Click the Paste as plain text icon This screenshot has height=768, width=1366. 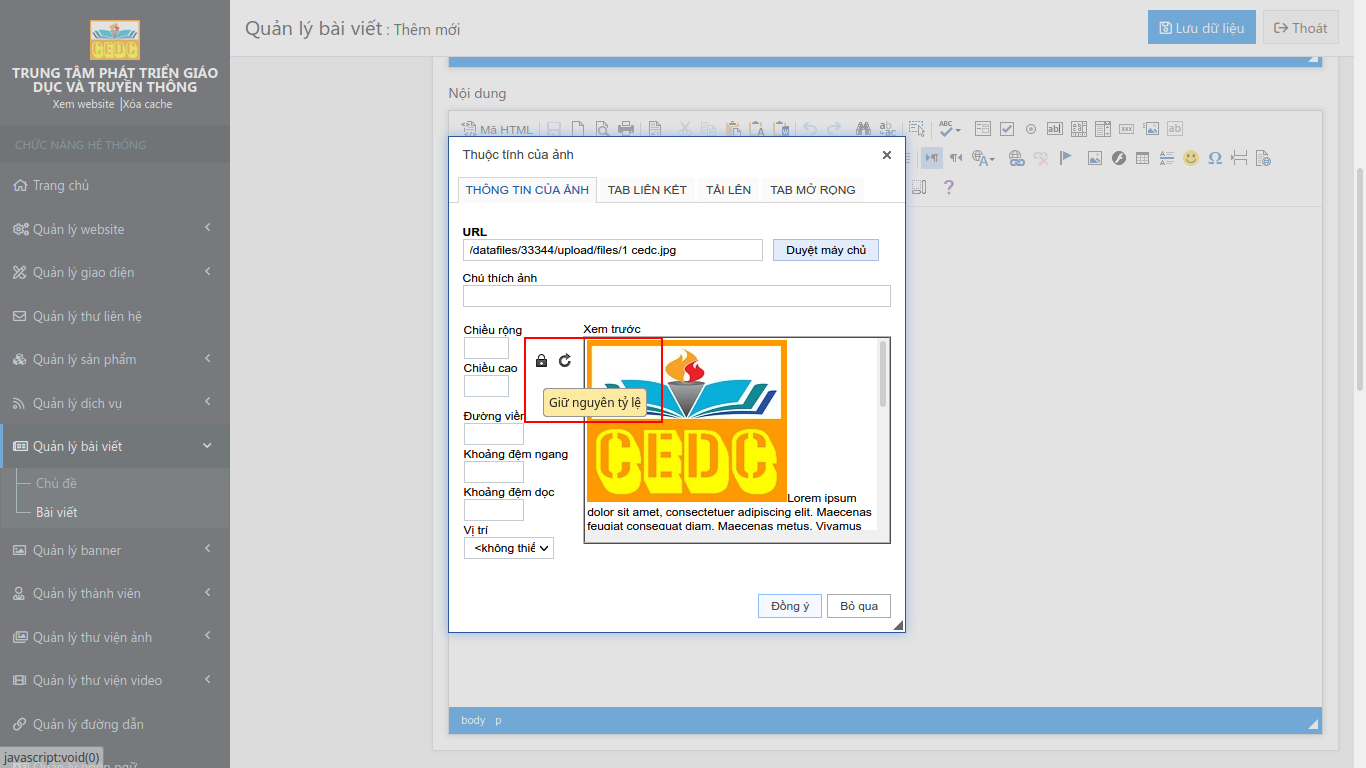[757, 129]
